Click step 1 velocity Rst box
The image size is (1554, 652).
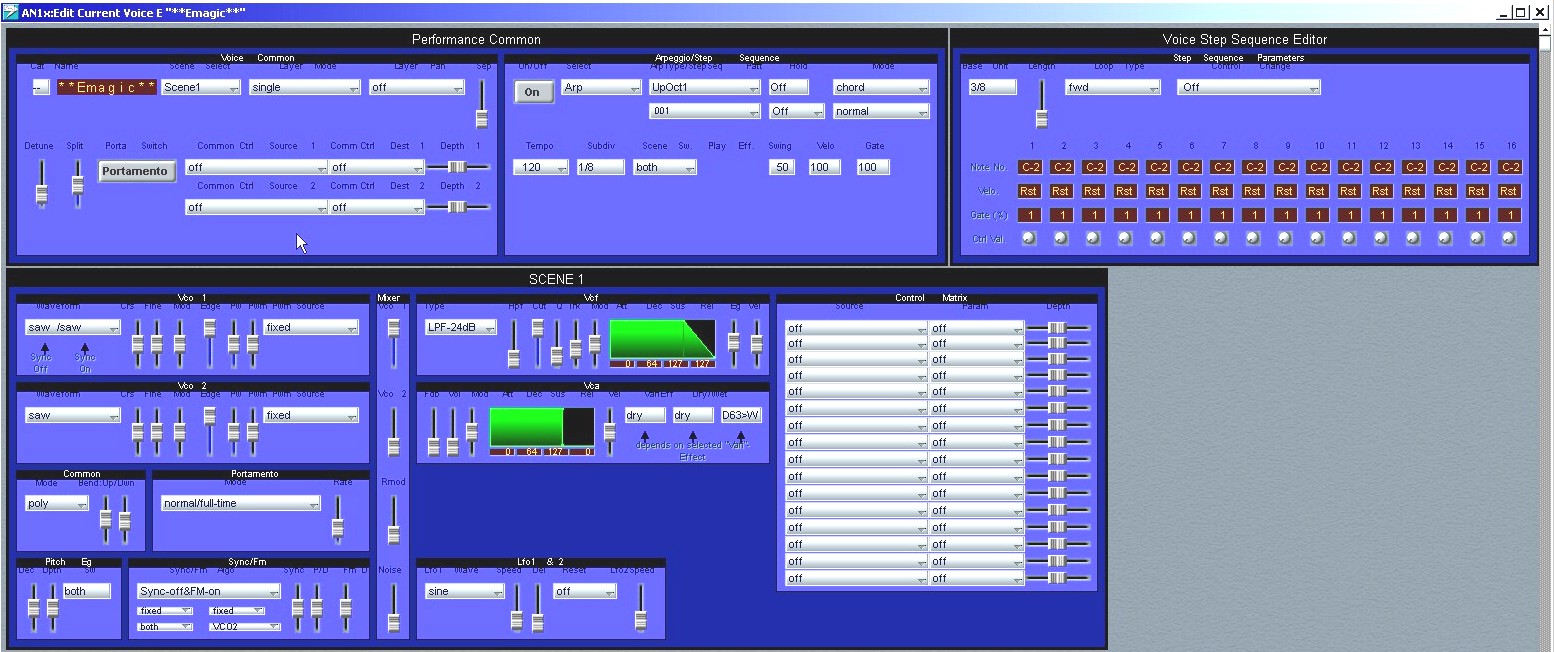tap(1029, 191)
